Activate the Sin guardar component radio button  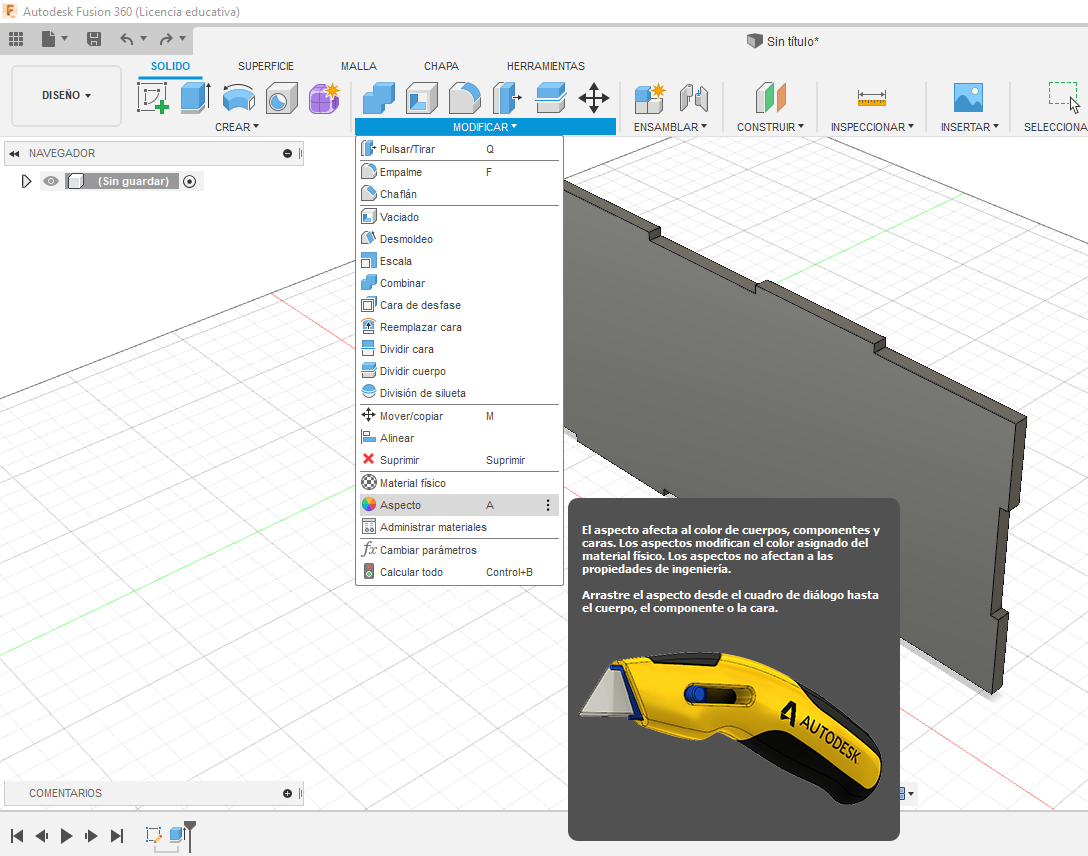189,181
